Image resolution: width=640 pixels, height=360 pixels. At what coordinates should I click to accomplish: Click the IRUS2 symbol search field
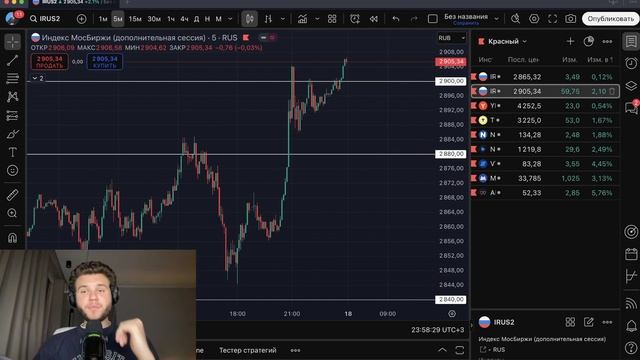[x=46, y=19]
